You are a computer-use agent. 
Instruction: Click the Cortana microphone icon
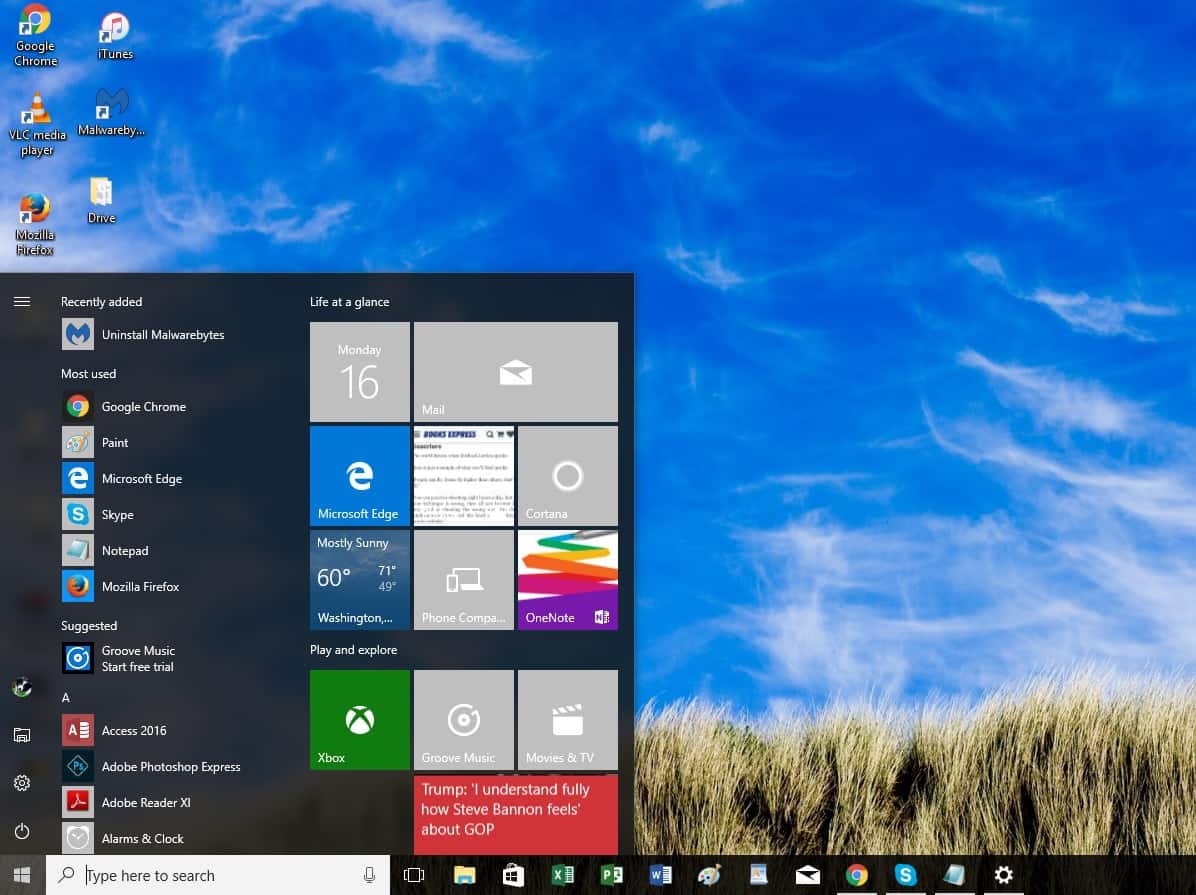(x=369, y=875)
